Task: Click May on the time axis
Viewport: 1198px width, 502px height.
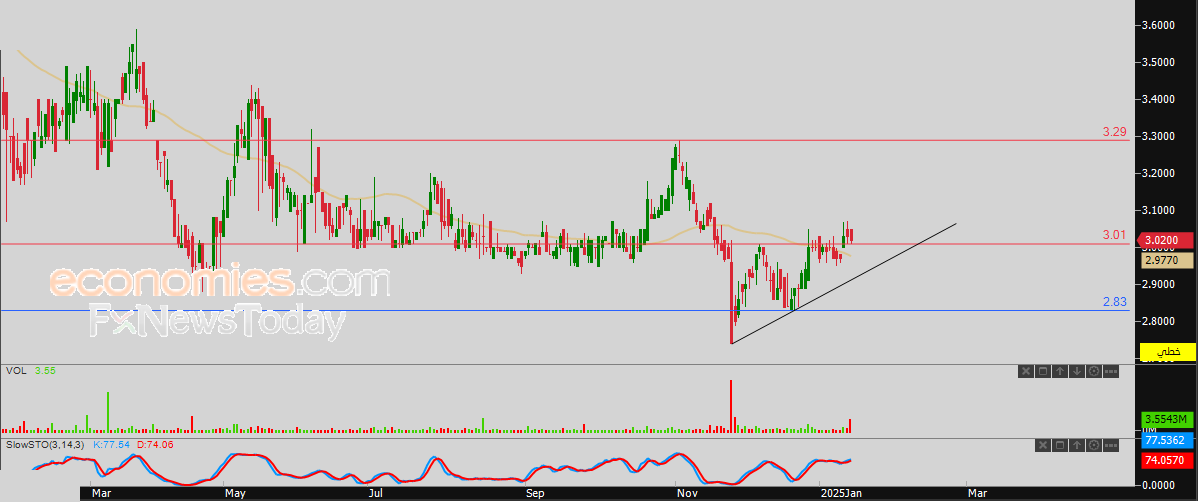Action: click(x=235, y=494)
